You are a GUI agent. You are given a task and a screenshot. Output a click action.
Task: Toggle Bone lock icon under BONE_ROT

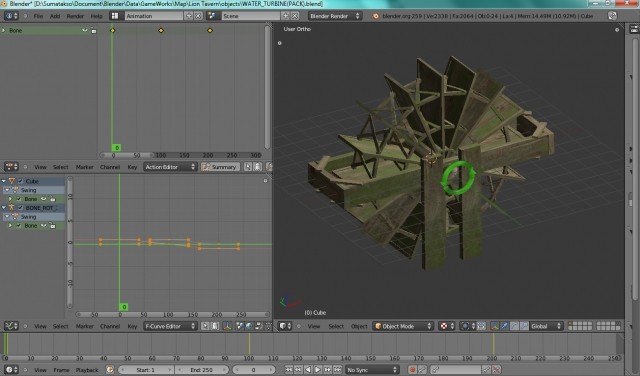pos(53,225)
